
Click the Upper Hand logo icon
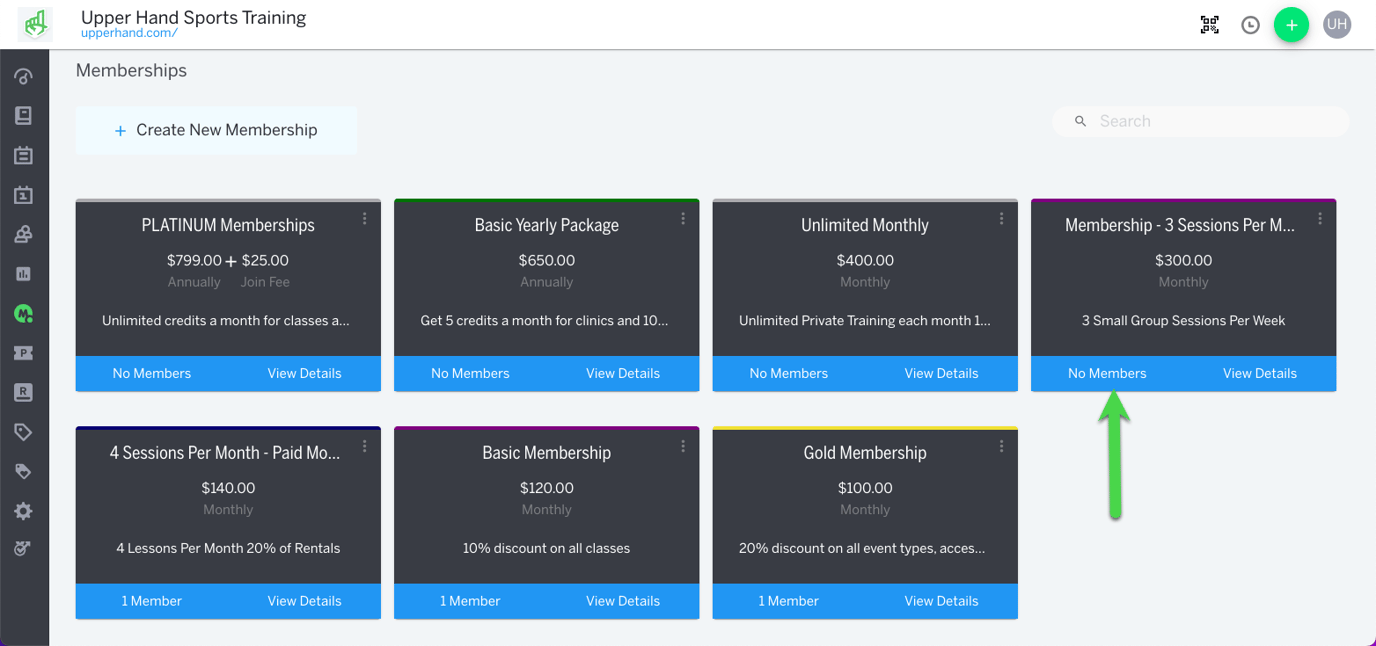click(36, 24)
